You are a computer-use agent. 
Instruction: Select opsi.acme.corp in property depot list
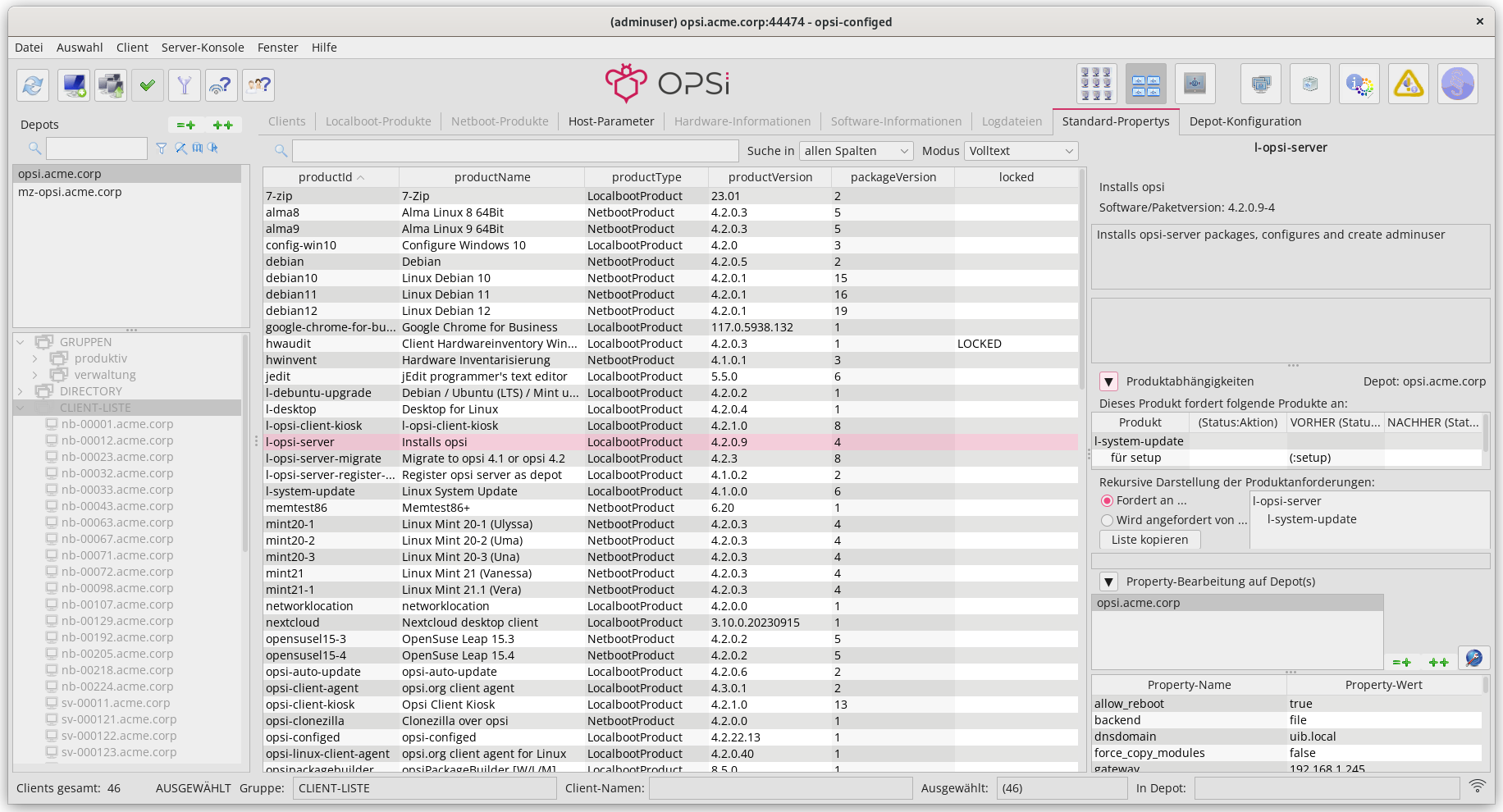[1237, 603]
